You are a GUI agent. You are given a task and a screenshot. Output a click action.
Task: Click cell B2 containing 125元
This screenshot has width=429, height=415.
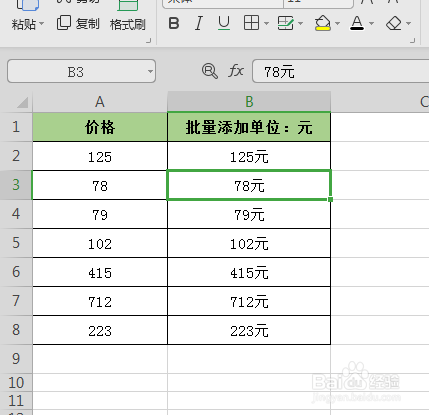(x=249, y=156)
